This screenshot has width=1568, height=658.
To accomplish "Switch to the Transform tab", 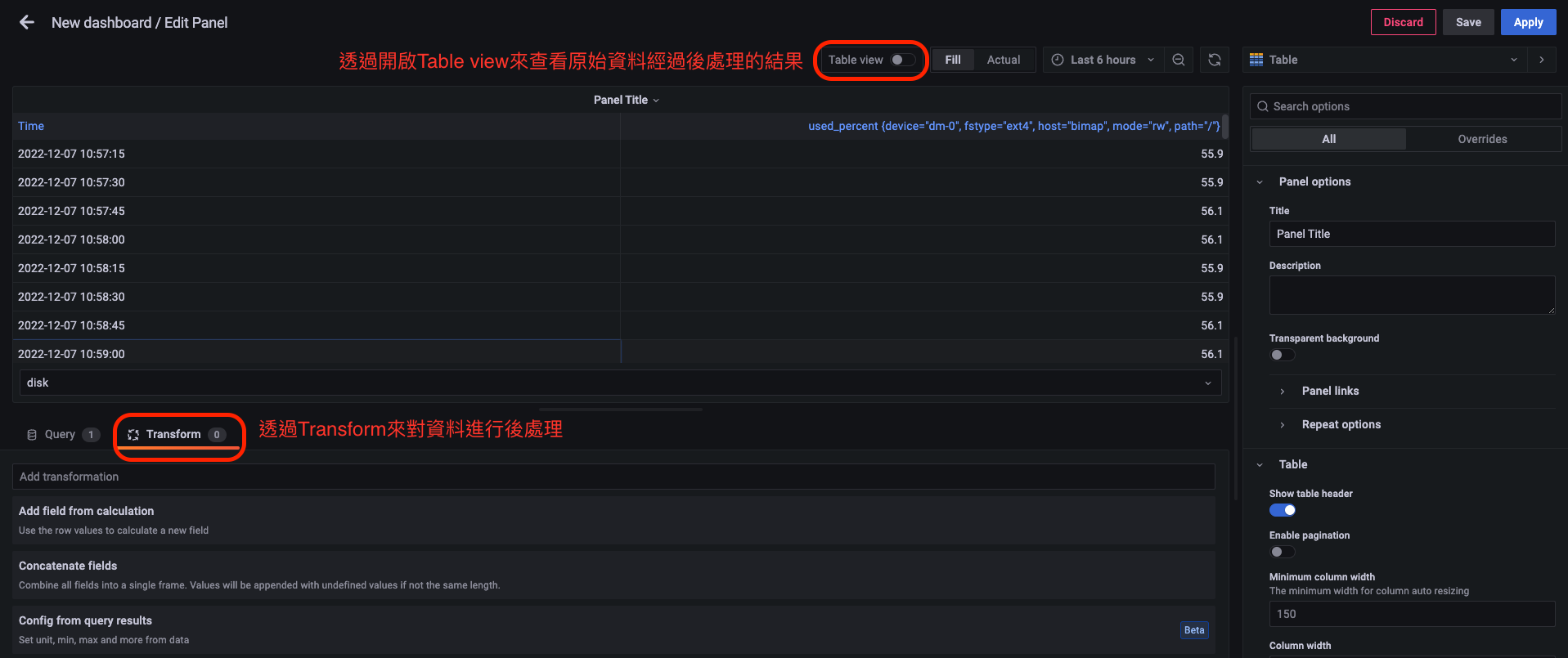I will click(x=173, y=435).
